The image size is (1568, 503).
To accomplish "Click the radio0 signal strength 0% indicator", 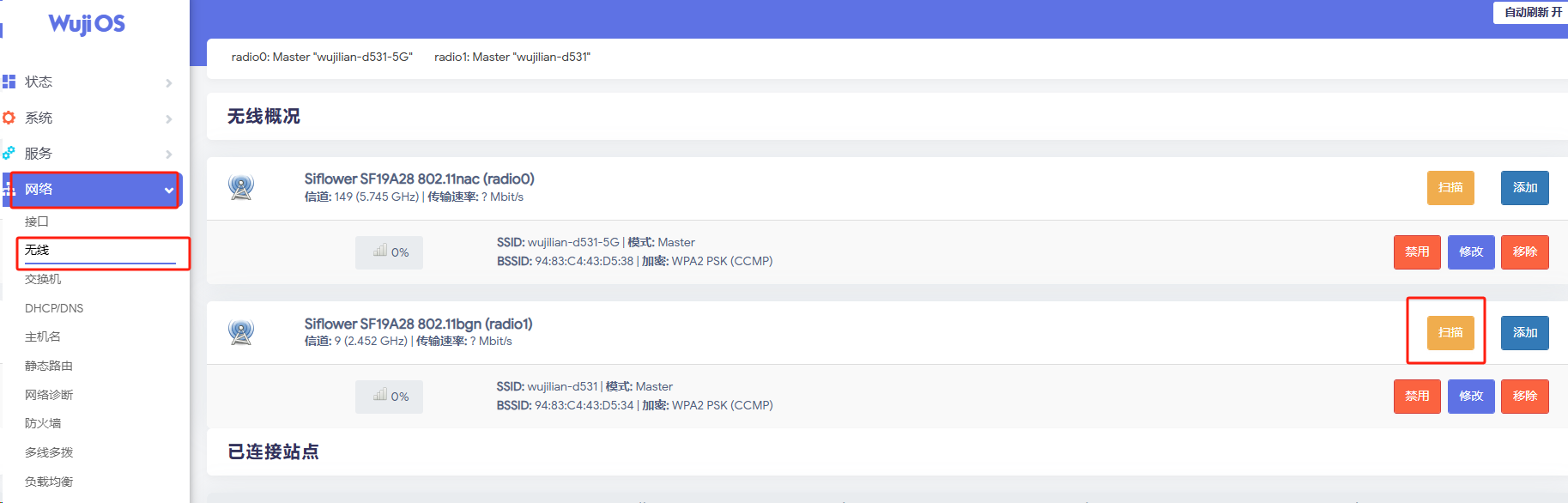I will pos(390,252).
